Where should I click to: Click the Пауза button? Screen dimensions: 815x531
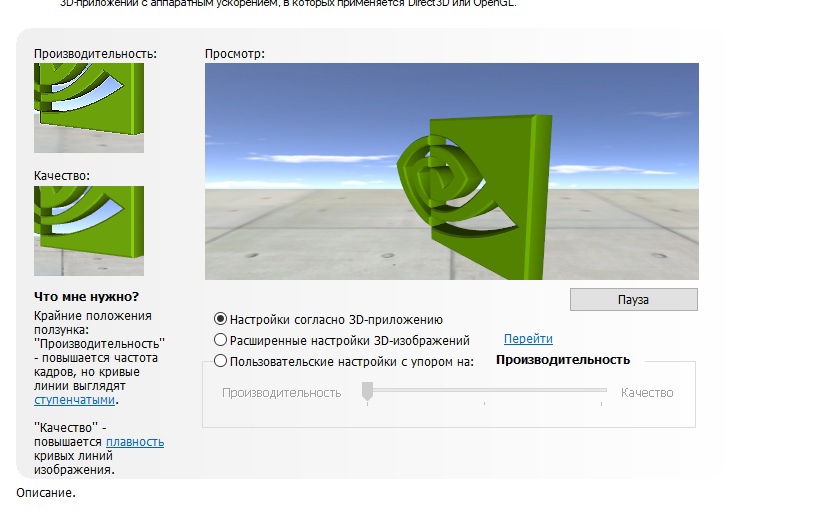[634, 300]
